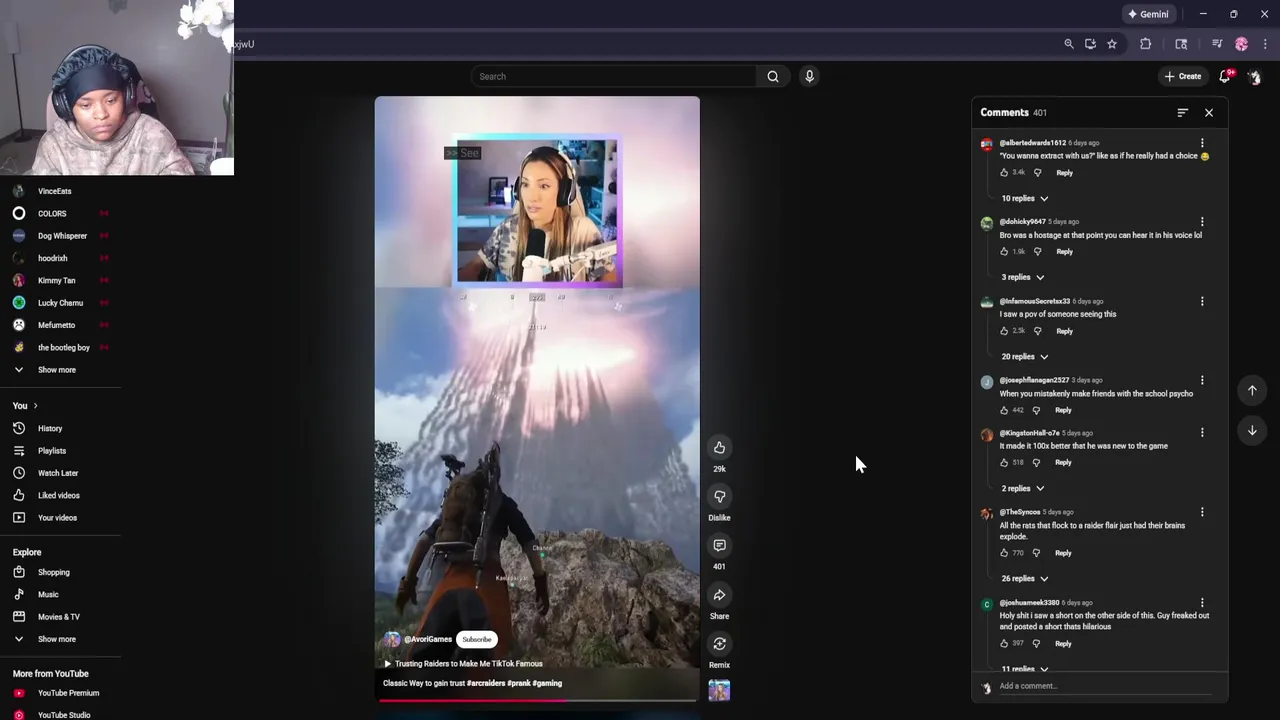Reply to dohicky9647's comment
This screenshot has width=1280, height=720.
pos(1064,252)
